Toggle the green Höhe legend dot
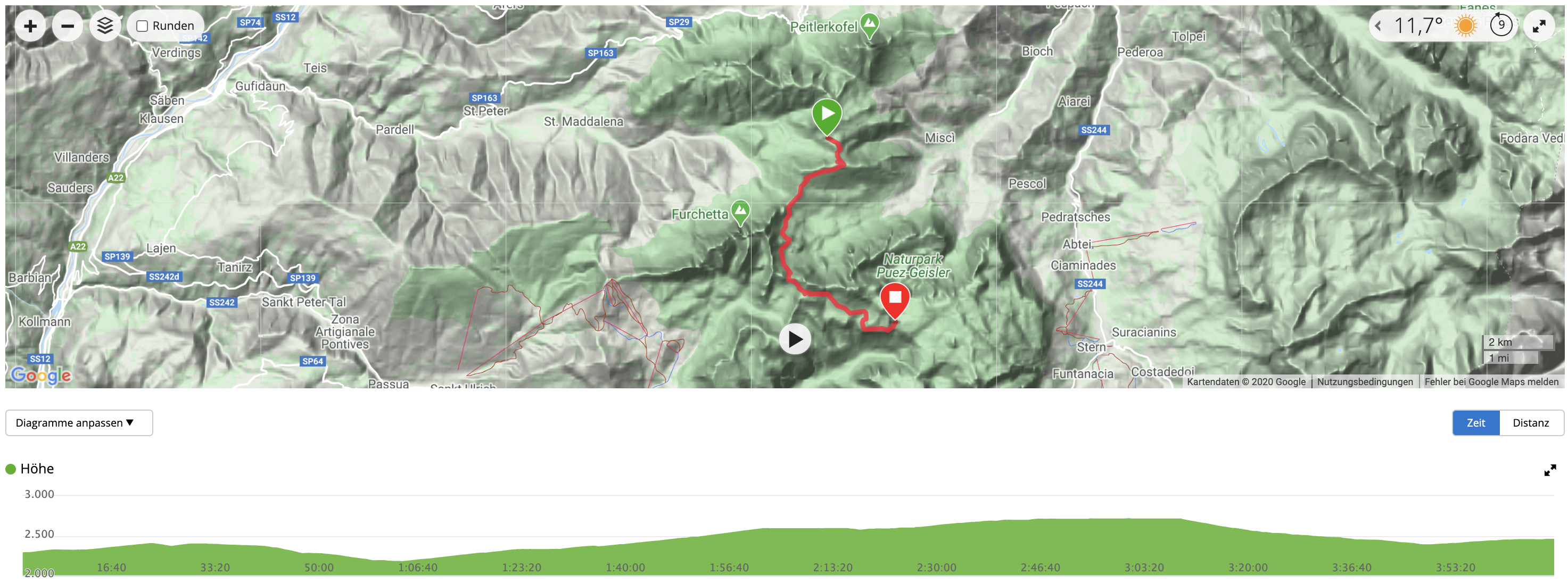The width and height of the screenshot is (1568, 583). click(10, 469)
